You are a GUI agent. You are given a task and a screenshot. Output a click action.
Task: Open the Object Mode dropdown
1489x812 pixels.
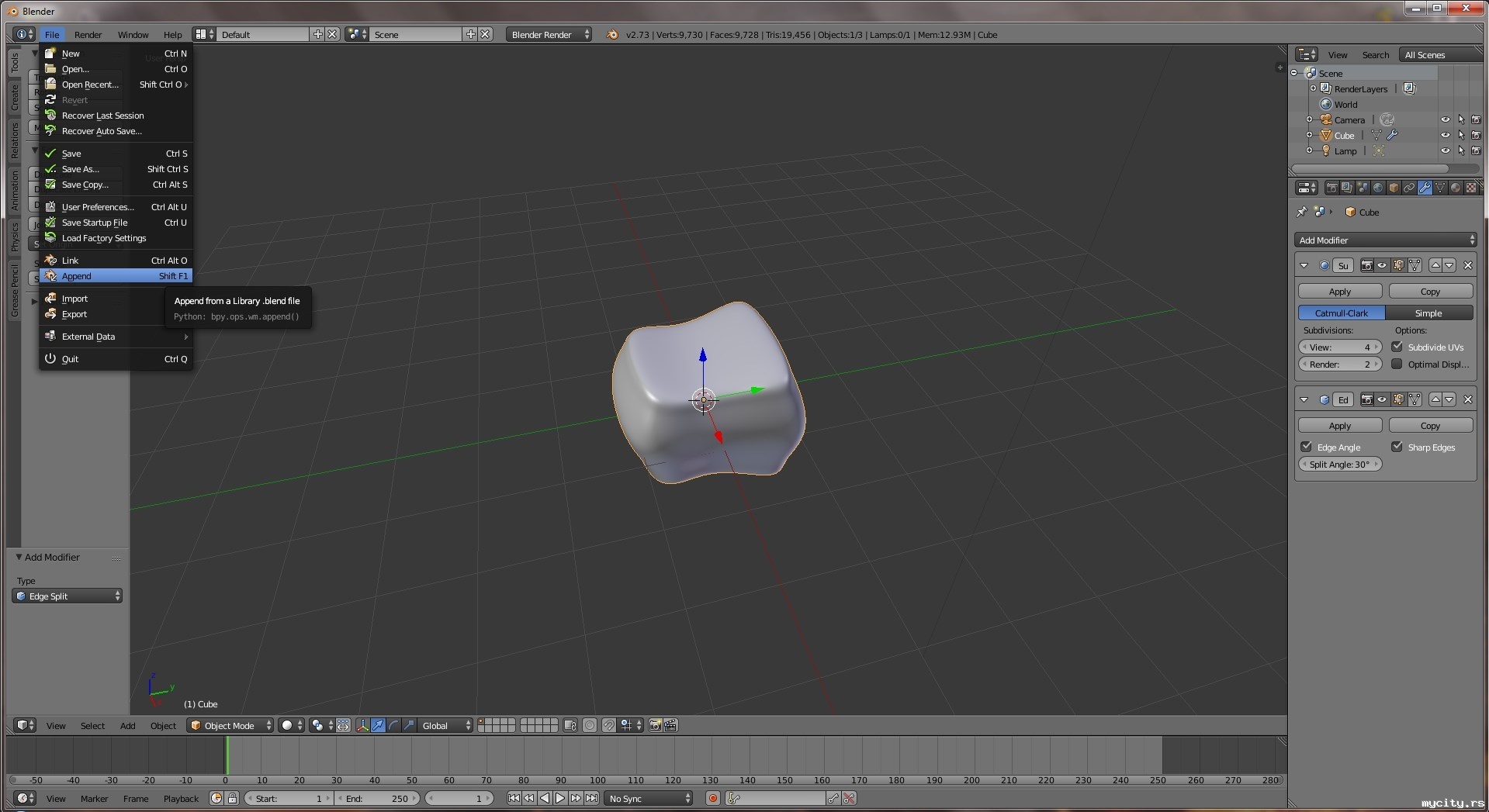tap(230, 725)
